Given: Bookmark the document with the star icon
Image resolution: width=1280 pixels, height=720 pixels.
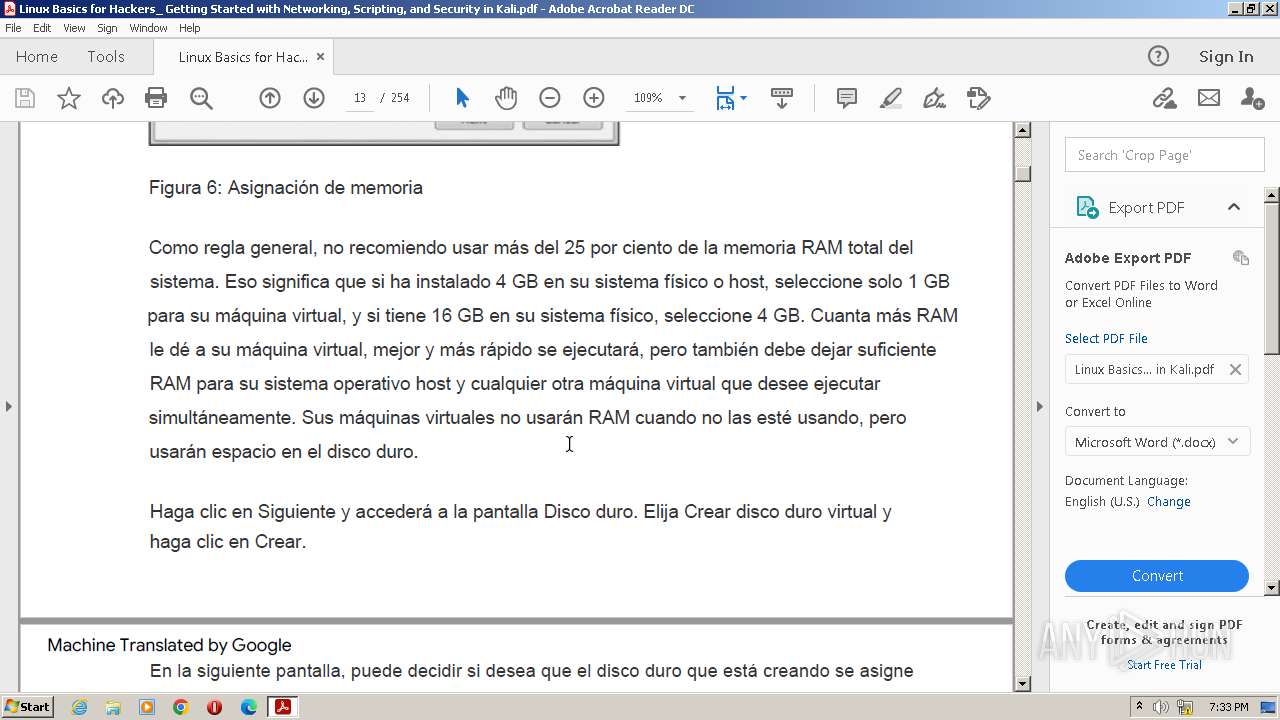Looking at the screenshot, I should (x=69, y=98).
